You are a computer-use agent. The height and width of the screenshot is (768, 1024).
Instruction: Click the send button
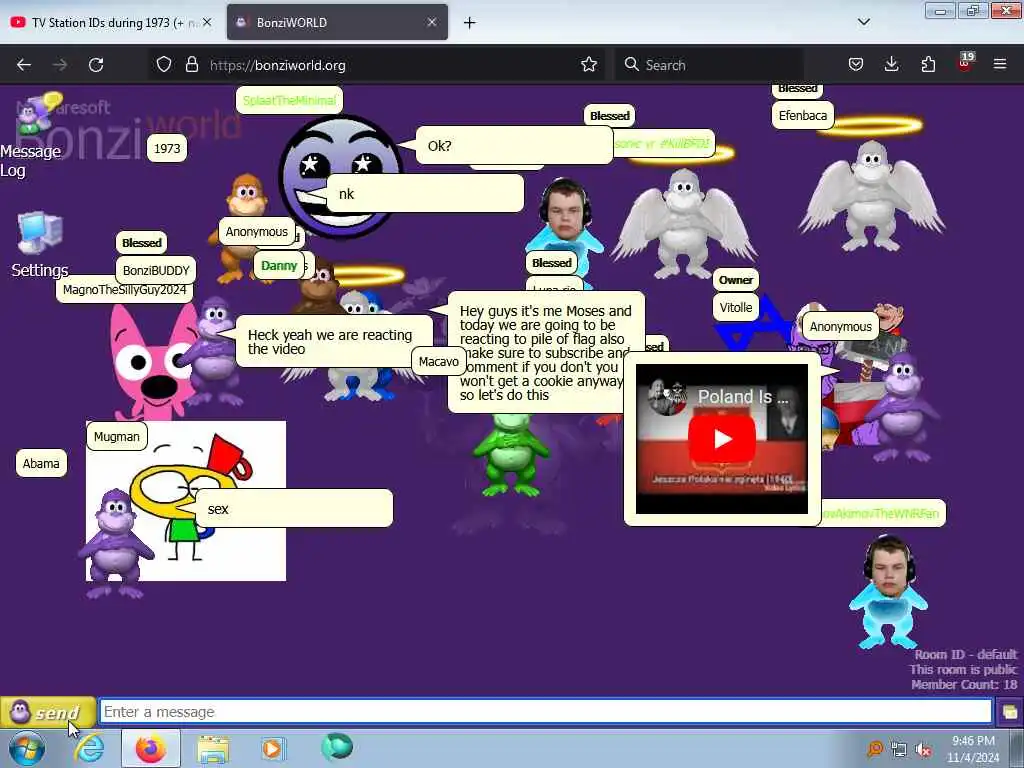pyautogui.click(x=48, y=712)
